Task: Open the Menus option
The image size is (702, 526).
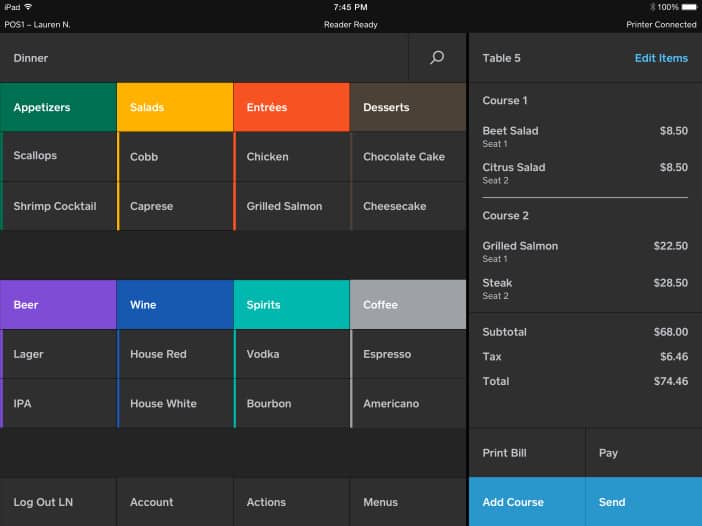Action: [x=408, y=502]
